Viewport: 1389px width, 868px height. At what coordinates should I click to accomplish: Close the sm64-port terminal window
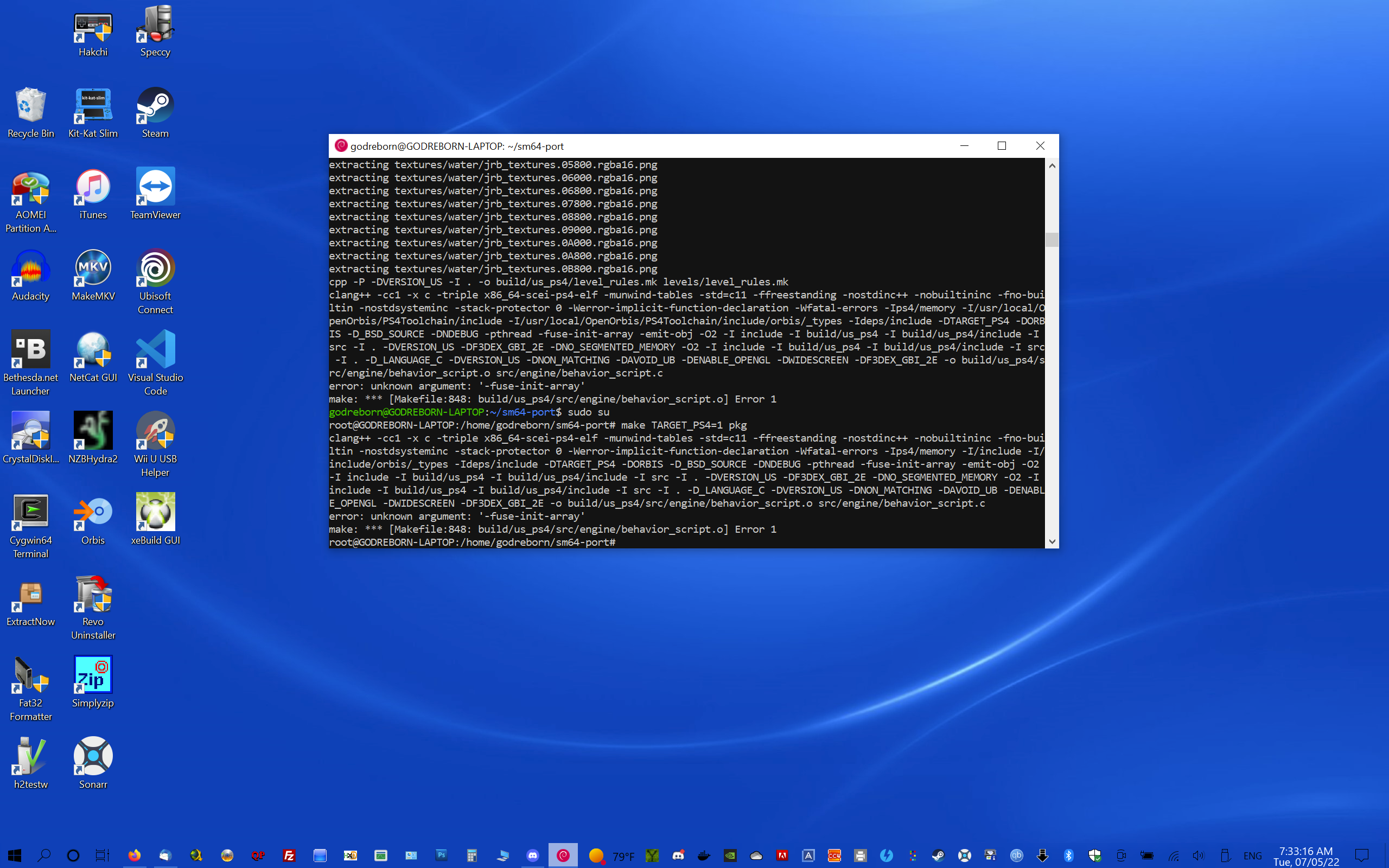click(1040, 146)
